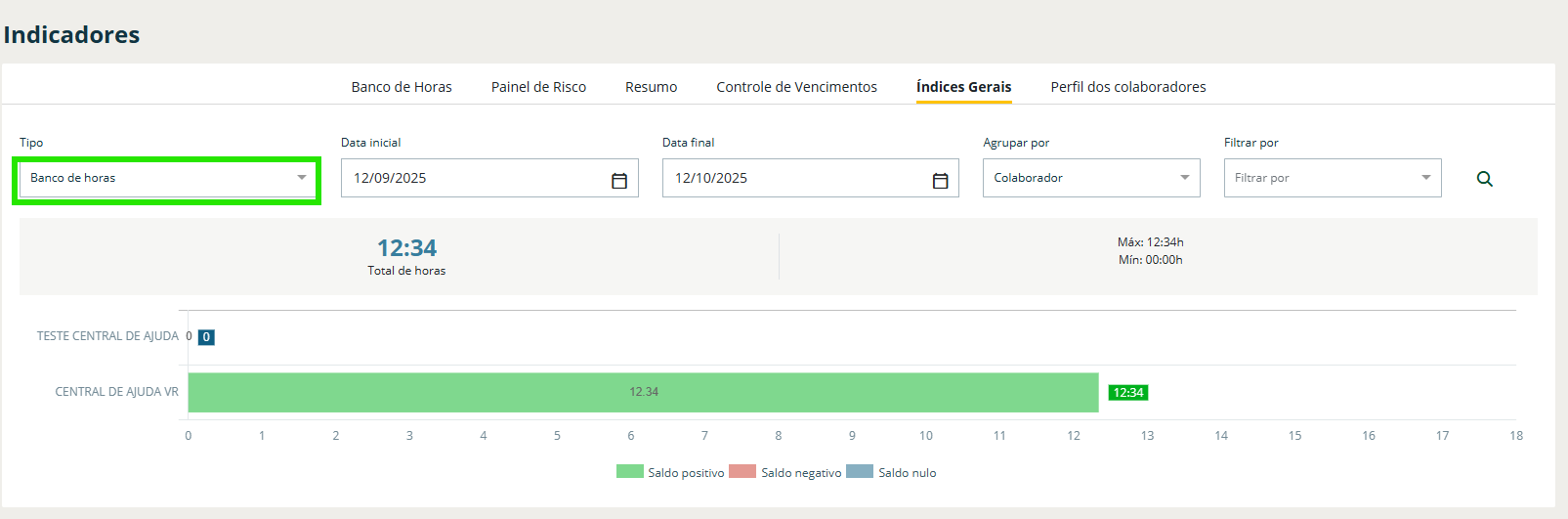
Task: Switch to the Banco de Horas tab
Action: [x=402, y=87]
